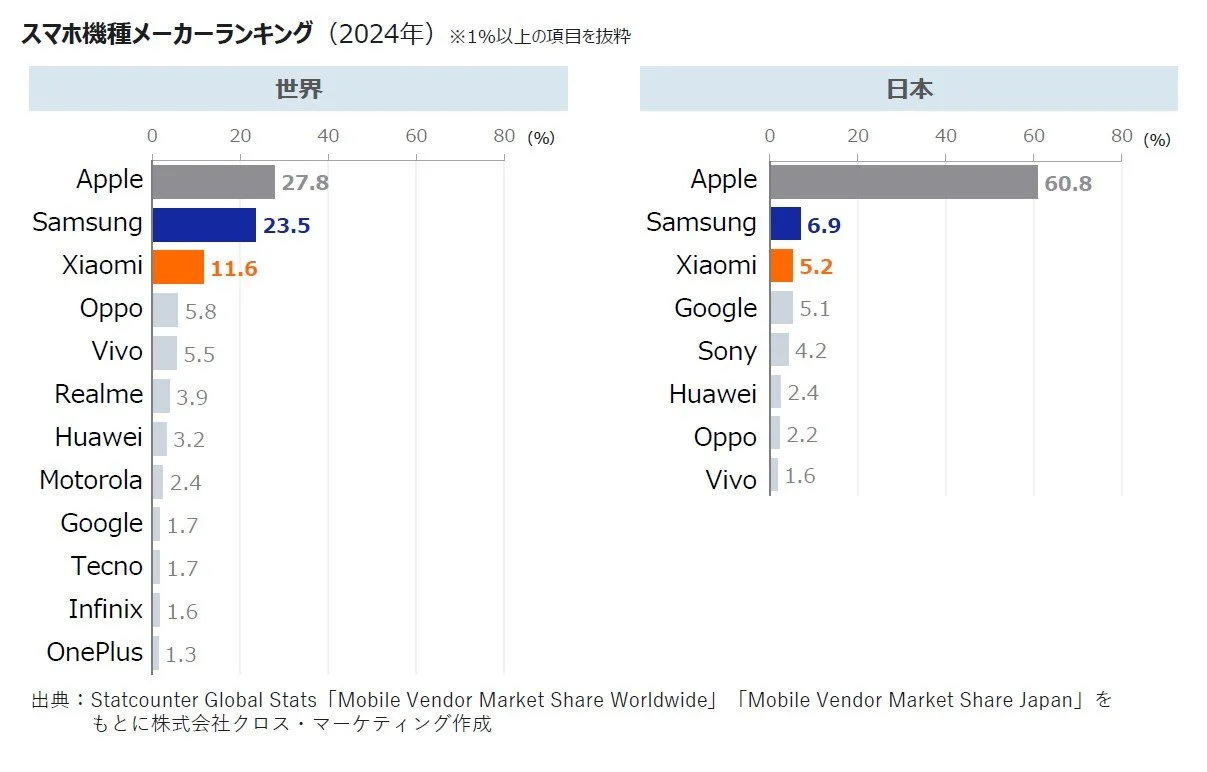Select the Vivo 5.5 value label

[200, 354]
